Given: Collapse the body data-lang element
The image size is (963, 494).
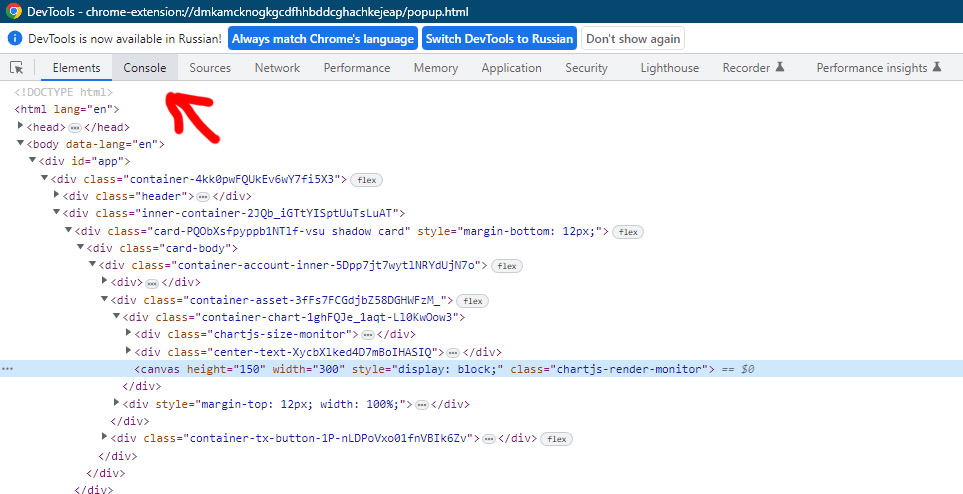Looking at the screenshot, I should 20,143.
